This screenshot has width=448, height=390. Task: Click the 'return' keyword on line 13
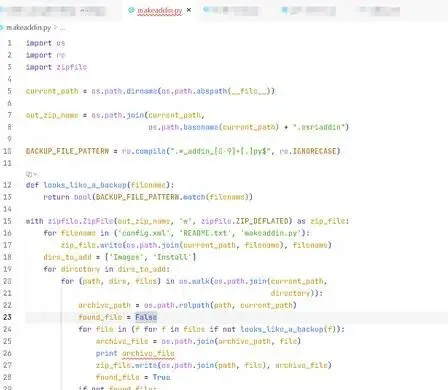(56, 197)
